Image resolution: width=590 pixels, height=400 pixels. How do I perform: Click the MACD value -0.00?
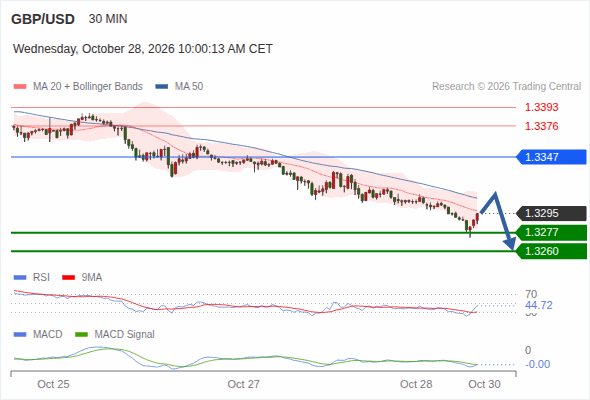click(x=537, y=364)
